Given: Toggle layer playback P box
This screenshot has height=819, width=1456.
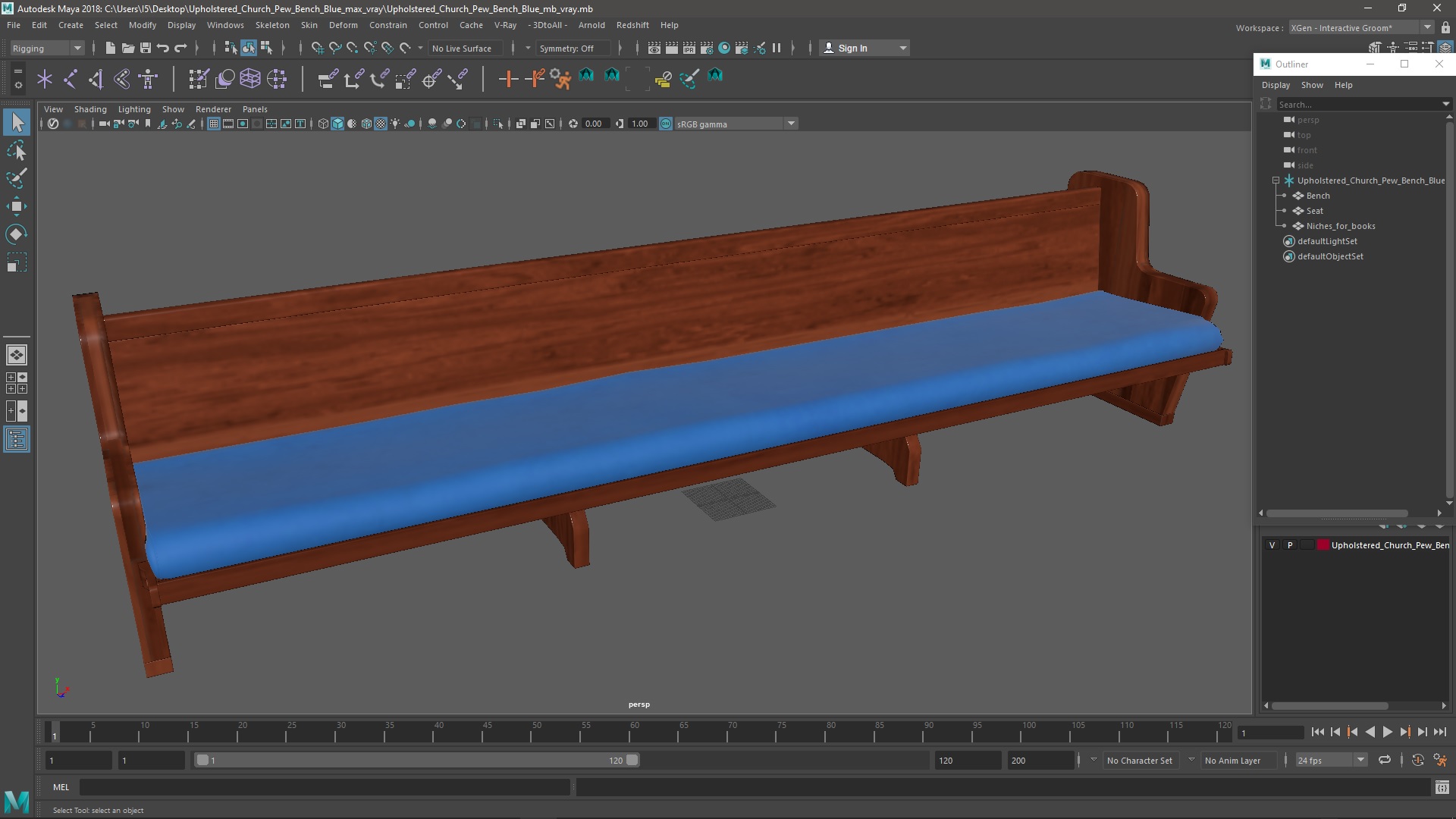Looking at the screenshot, I should click(1290, 545).
